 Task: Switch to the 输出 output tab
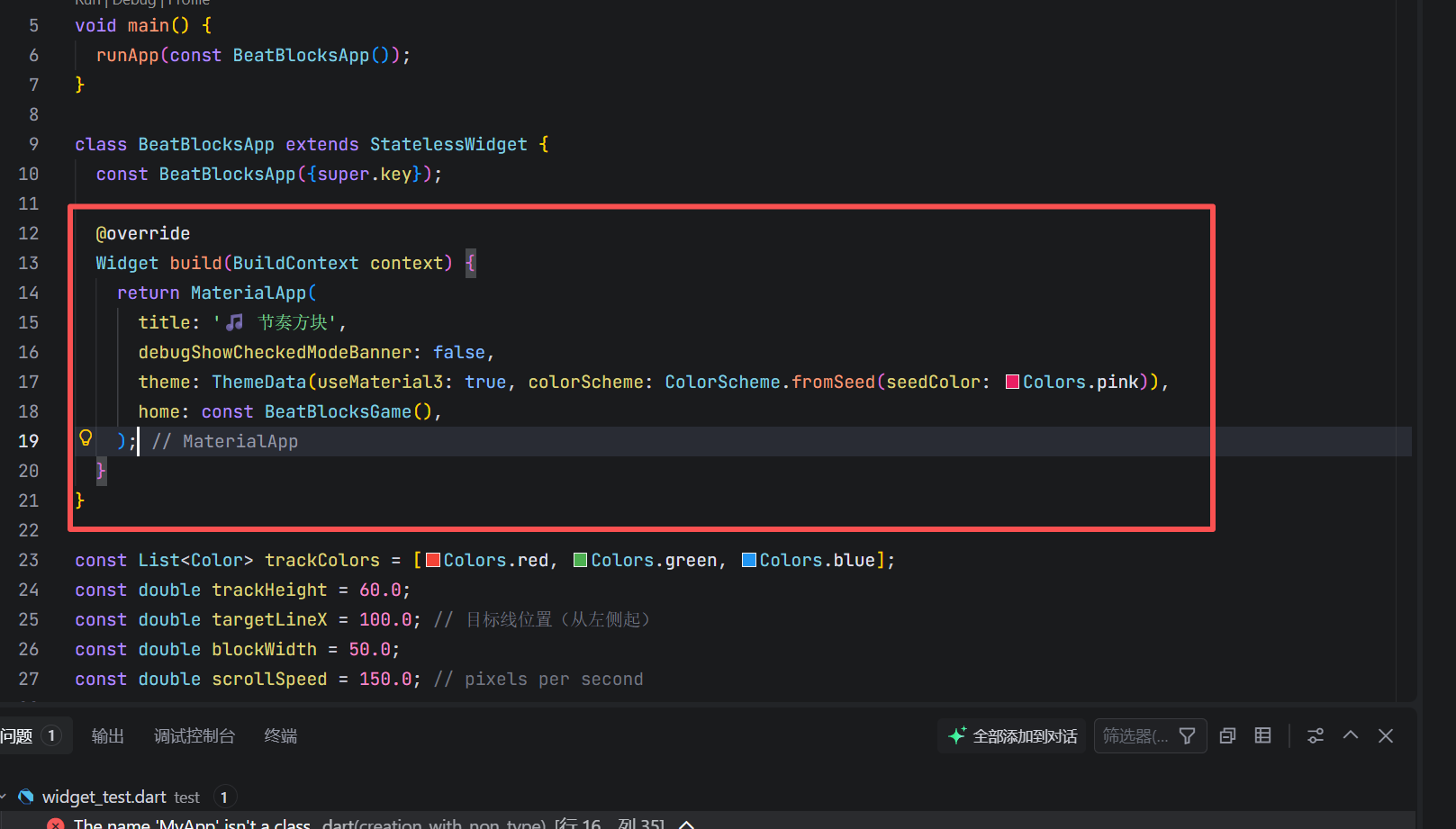(x=108, y=736)
